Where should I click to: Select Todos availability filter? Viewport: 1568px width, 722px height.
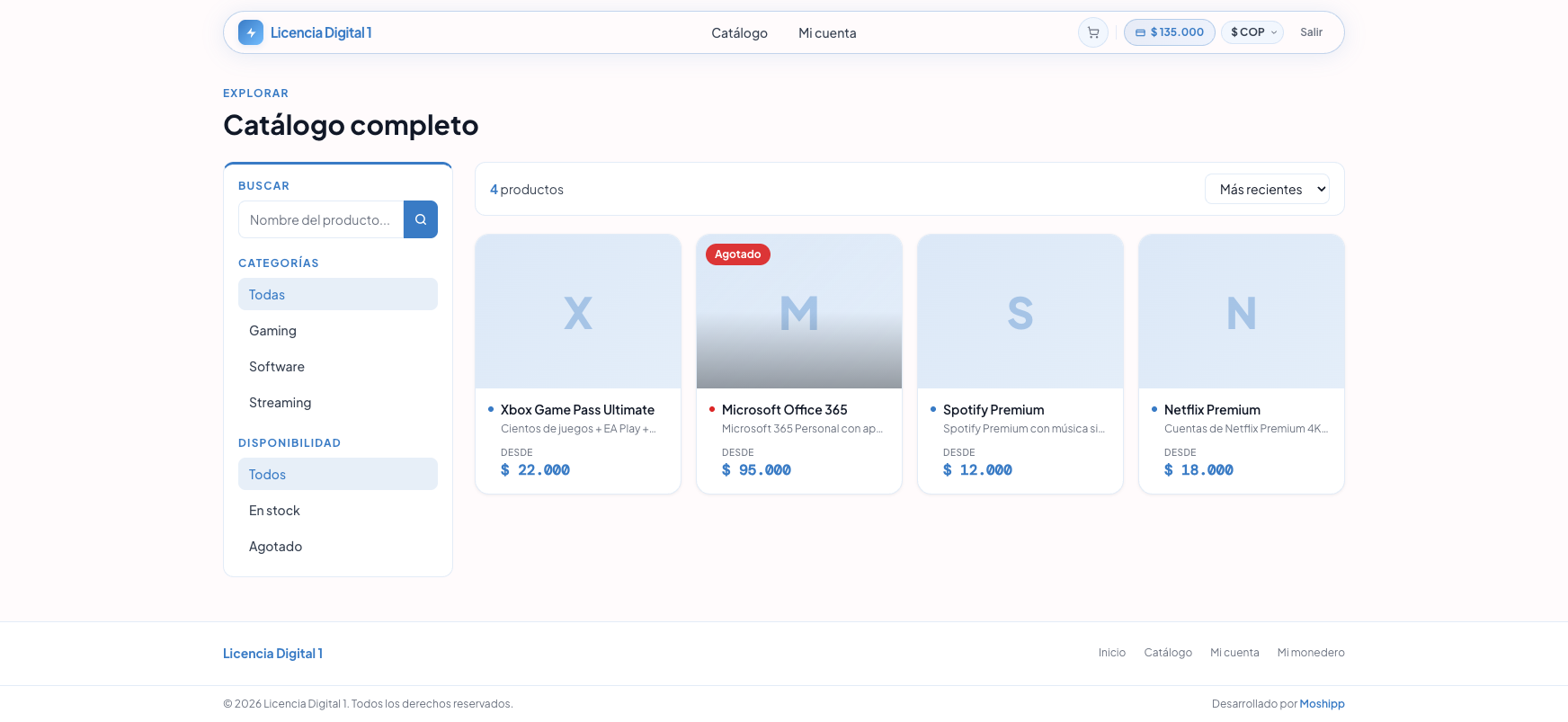(x=338, y=474)
